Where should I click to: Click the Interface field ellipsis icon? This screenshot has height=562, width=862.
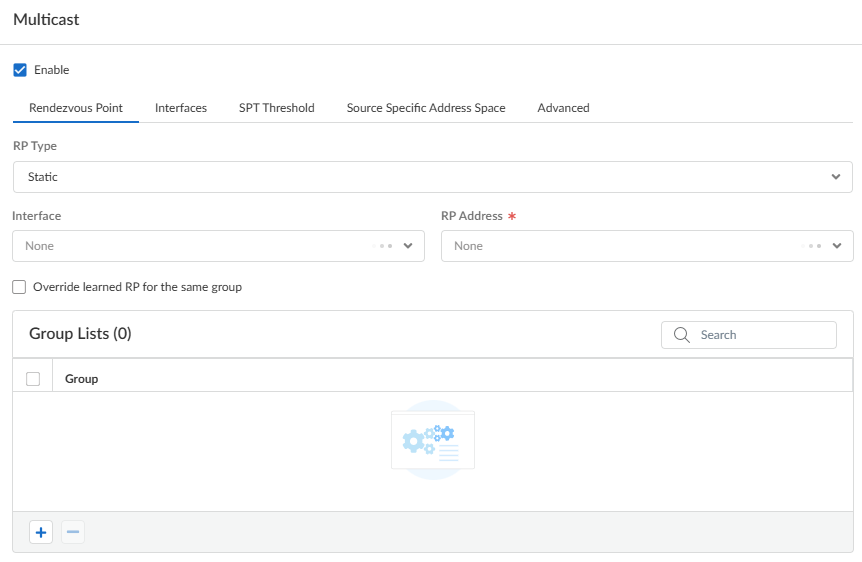click(382, 246)
